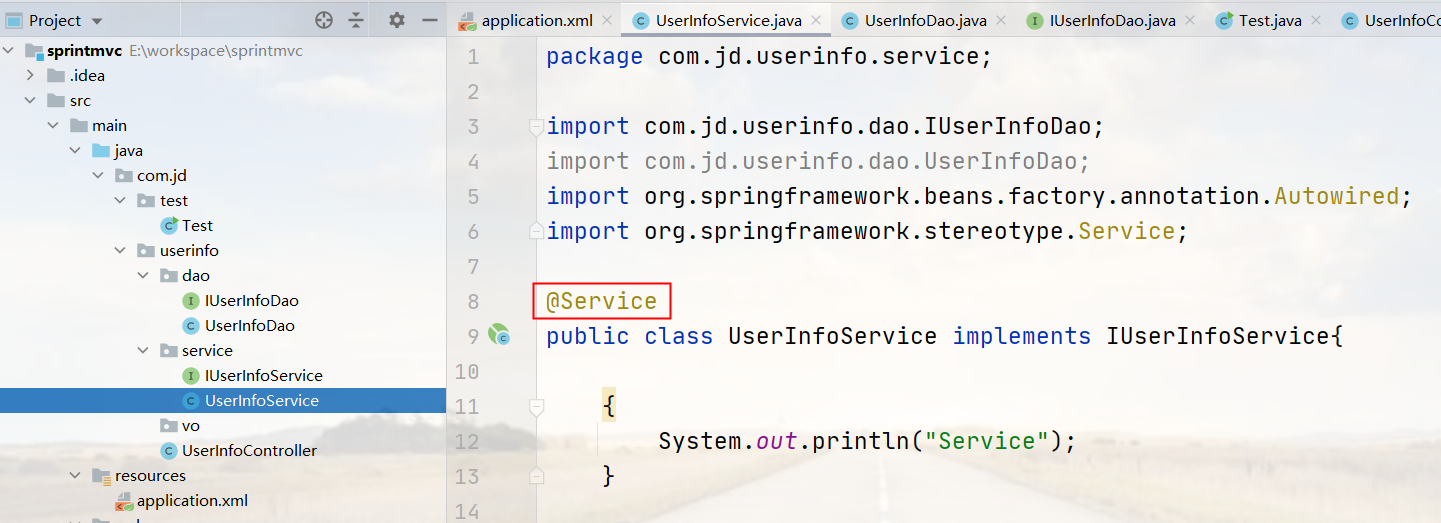Collapse the dao package
Screen dimensions: 1441x523
(x=143, y=276)
